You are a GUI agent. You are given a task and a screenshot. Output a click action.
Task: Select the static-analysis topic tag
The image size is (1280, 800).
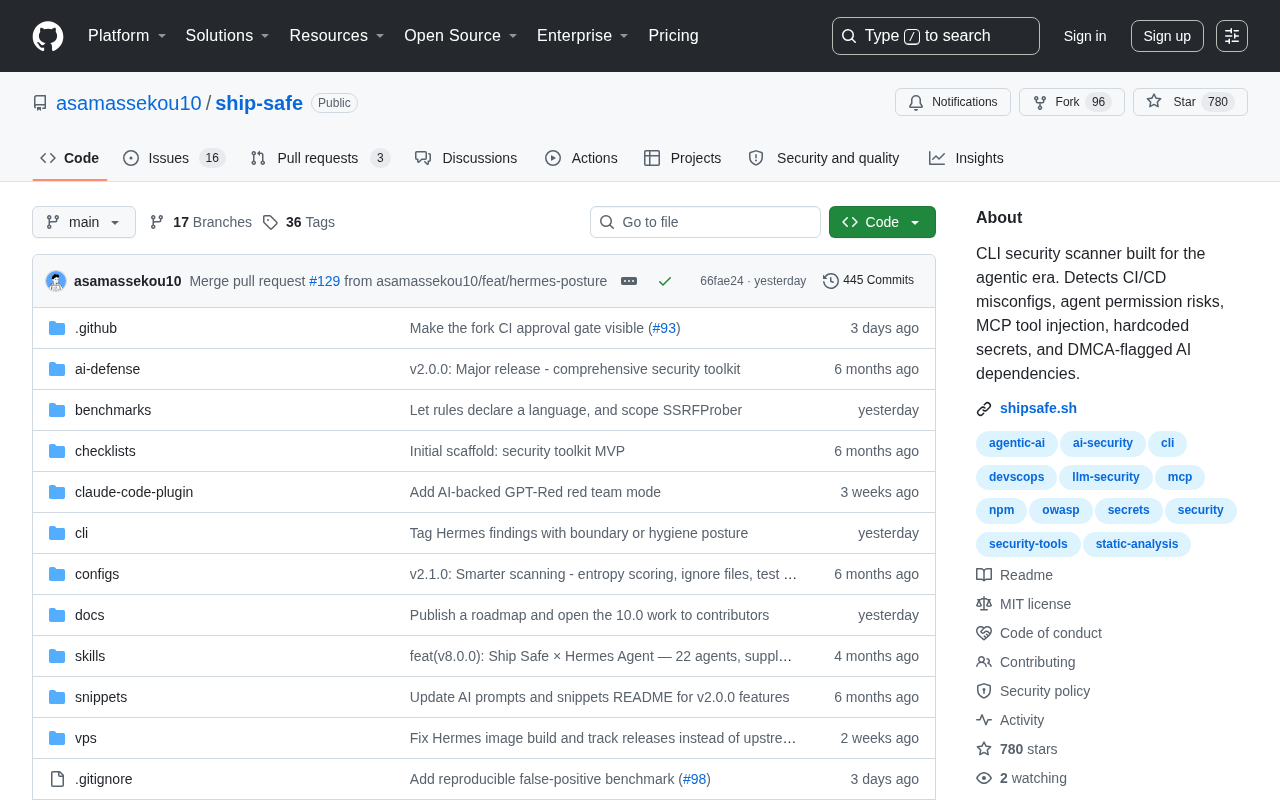coord(1137,544)
